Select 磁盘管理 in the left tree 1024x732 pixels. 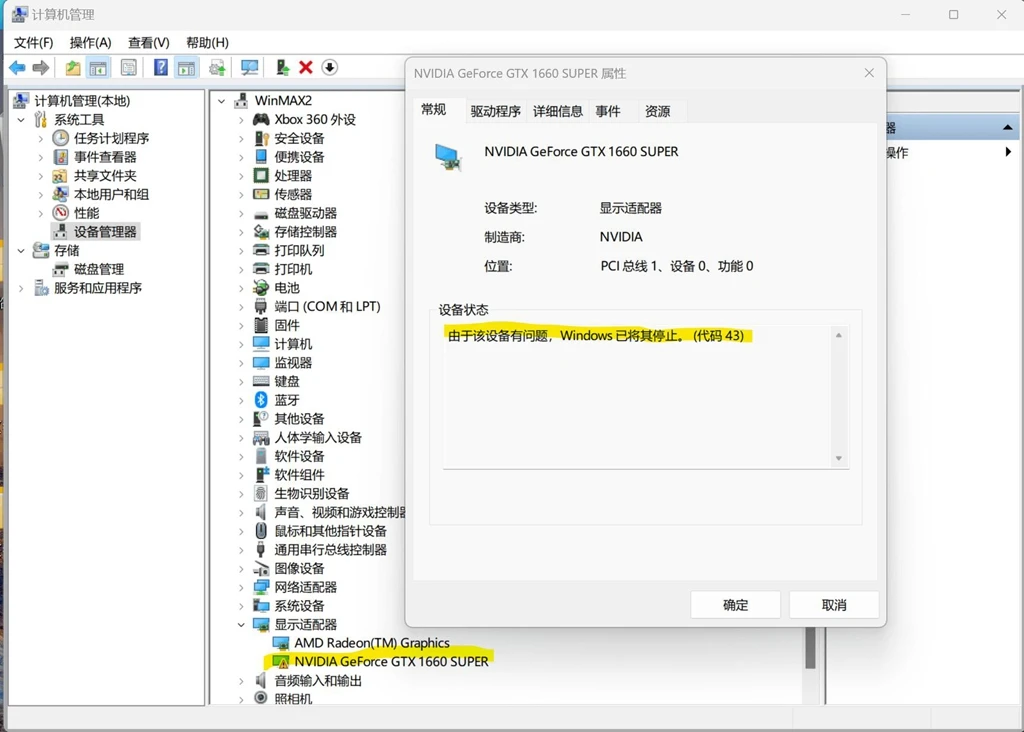click(99, 269)
